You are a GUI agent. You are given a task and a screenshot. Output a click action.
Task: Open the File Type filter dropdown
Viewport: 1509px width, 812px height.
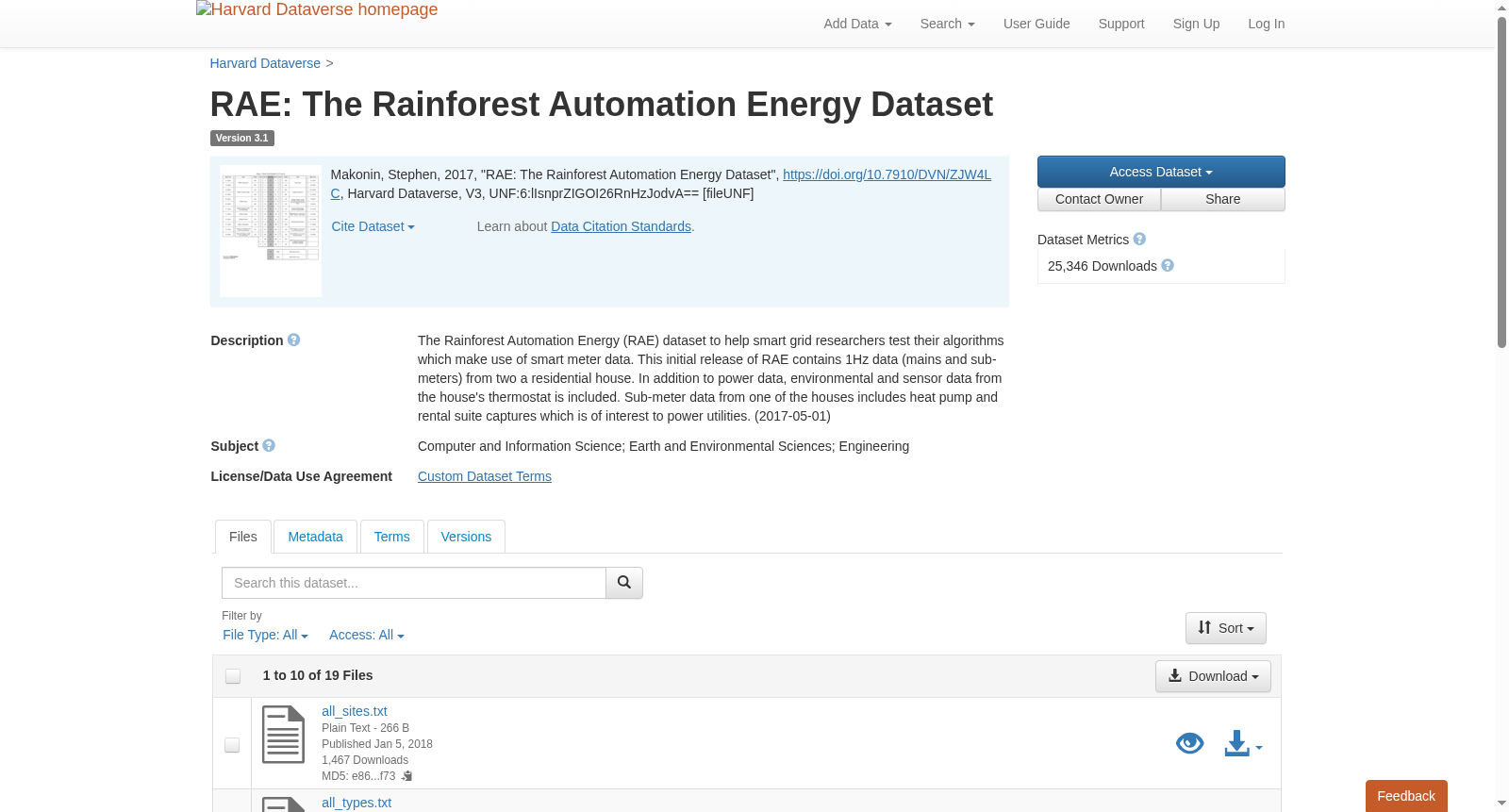point(265,636)
